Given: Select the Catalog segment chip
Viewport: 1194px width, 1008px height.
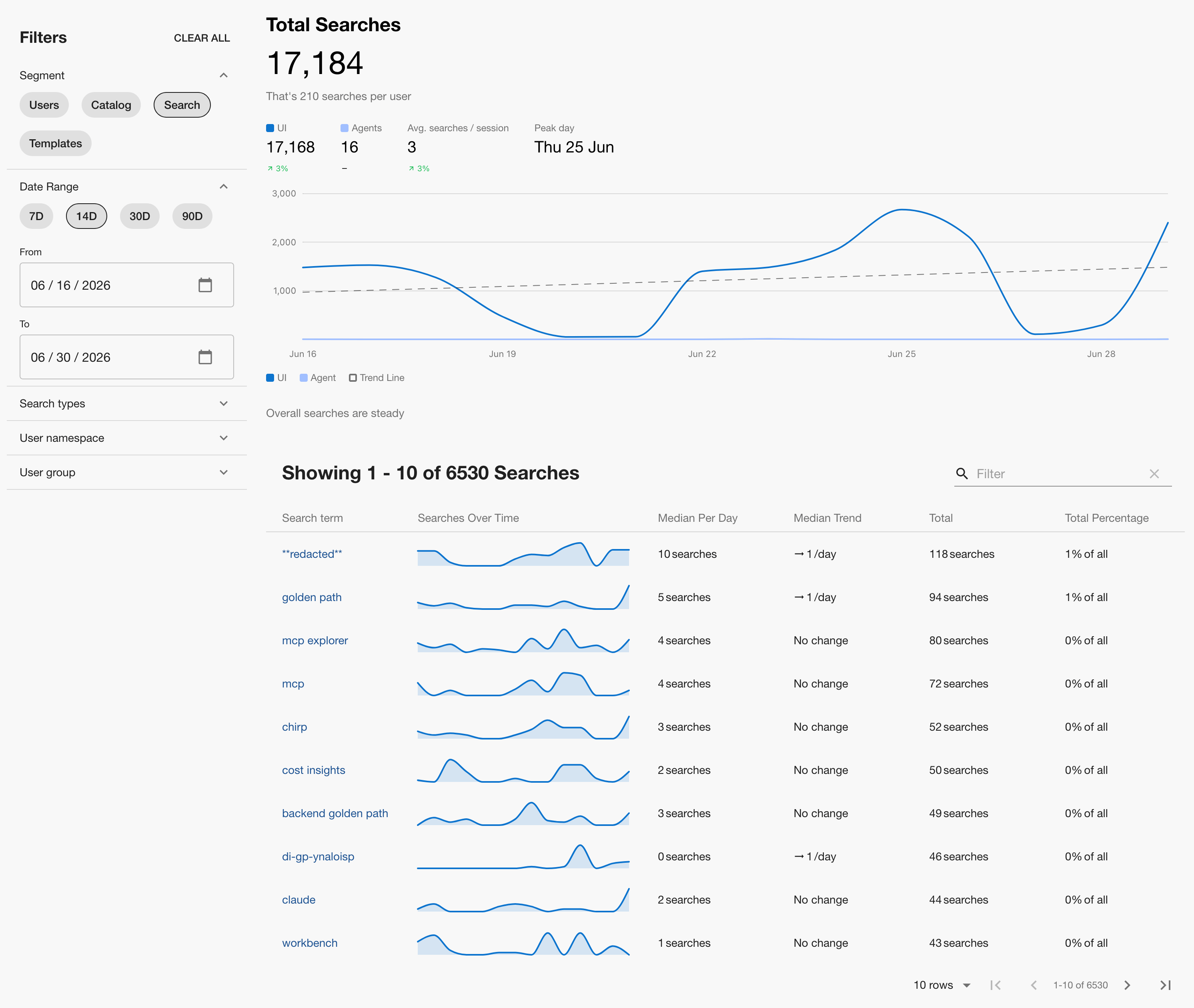Looking at the screenshot, I should pos(111,105).
